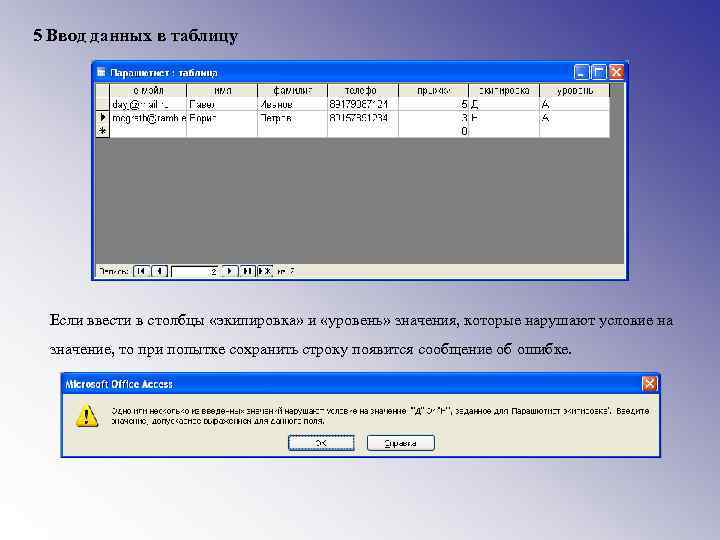Image resolution: width=720 pixels, height=540 pixels.
Task: Go to last record navigation button
Action: coord(247,271)
